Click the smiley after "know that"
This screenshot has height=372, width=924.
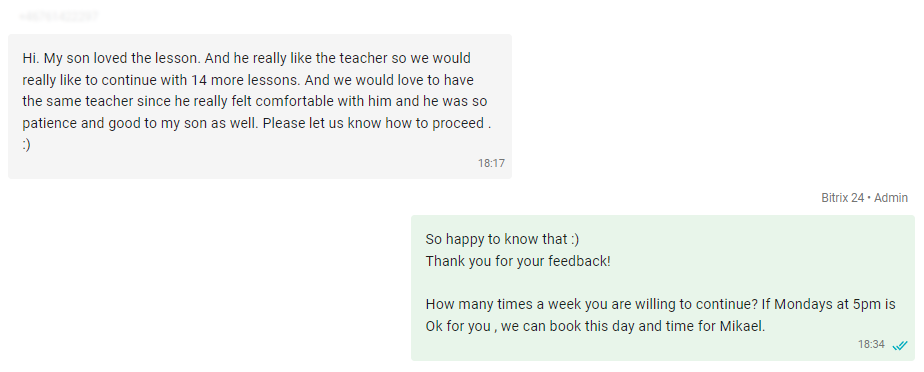(x=575, y=239)
